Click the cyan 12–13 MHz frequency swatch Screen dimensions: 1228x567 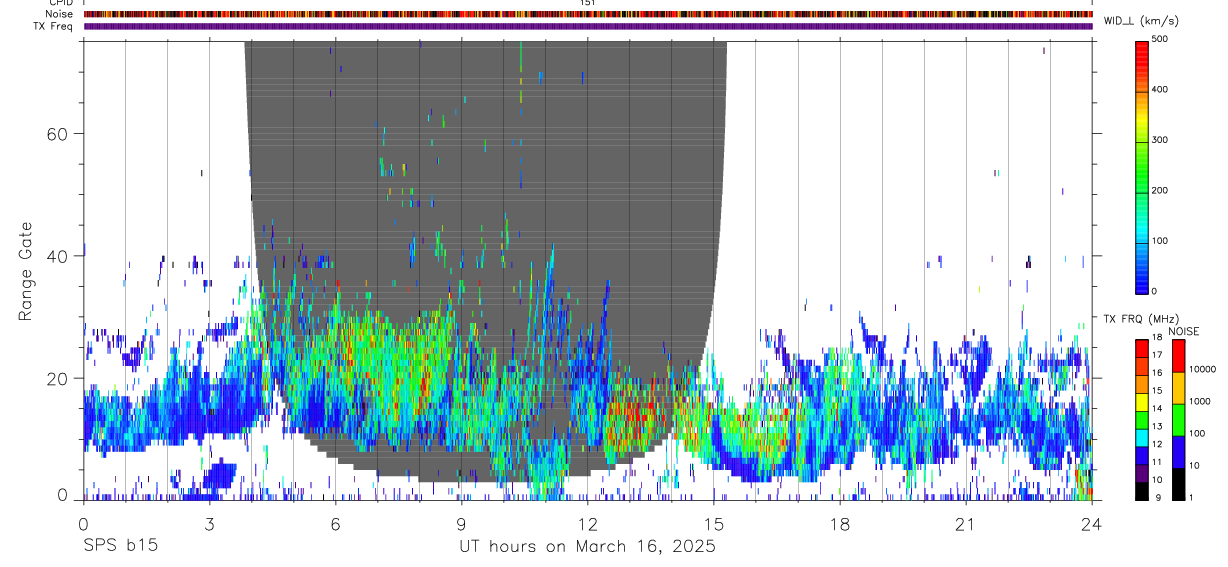click(x=1141, y=438)
